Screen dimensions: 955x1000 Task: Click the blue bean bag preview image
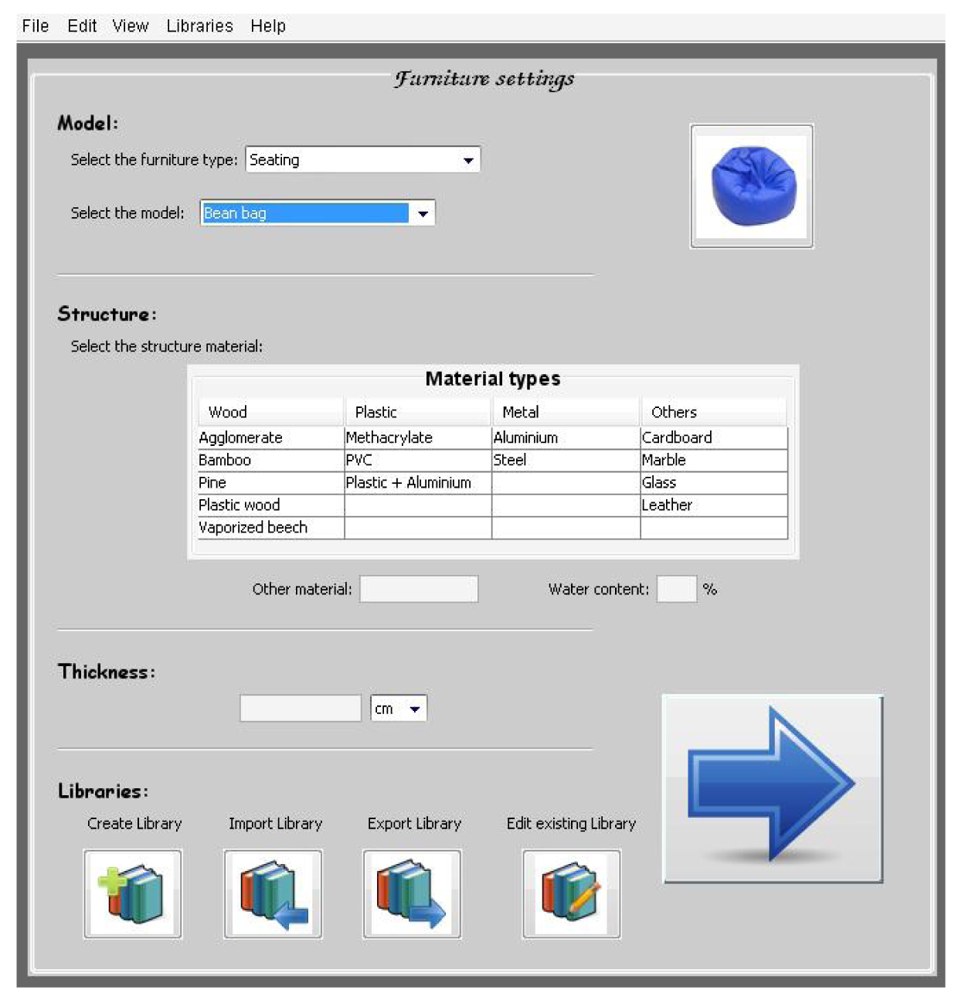[751, 186]
